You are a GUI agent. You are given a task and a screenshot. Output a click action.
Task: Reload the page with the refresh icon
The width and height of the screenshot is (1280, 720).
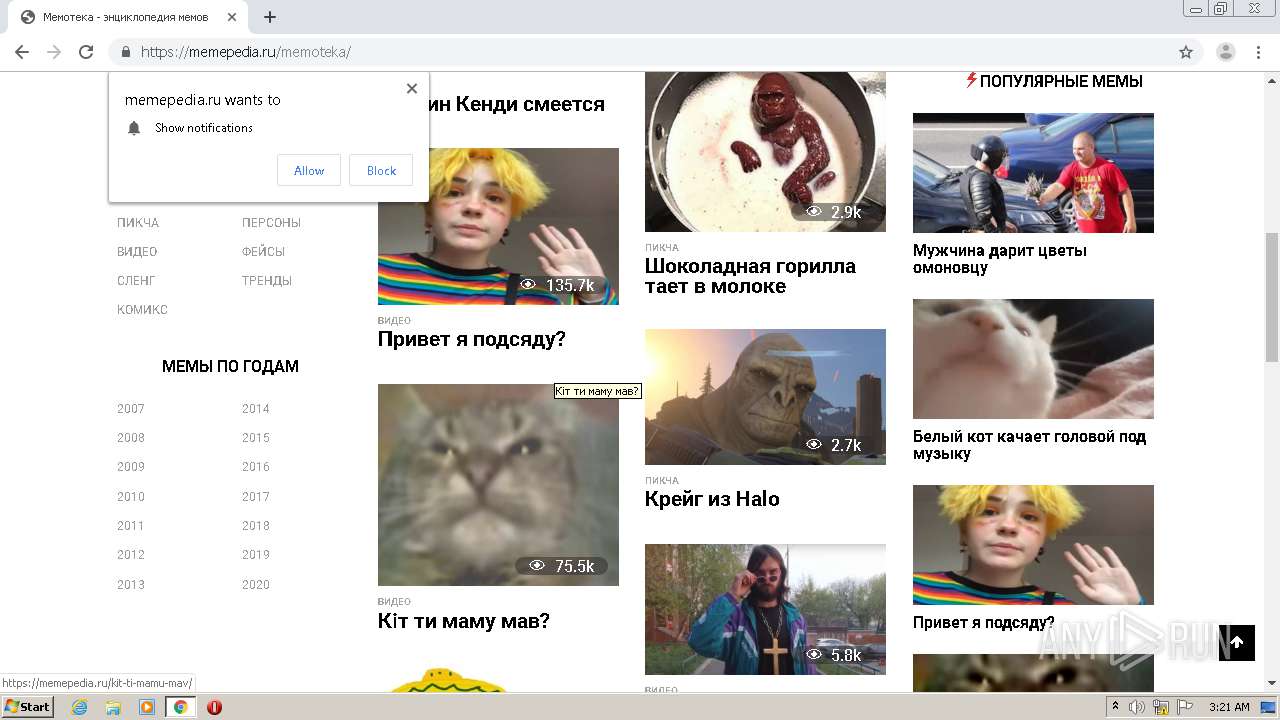tap(86, 52)
